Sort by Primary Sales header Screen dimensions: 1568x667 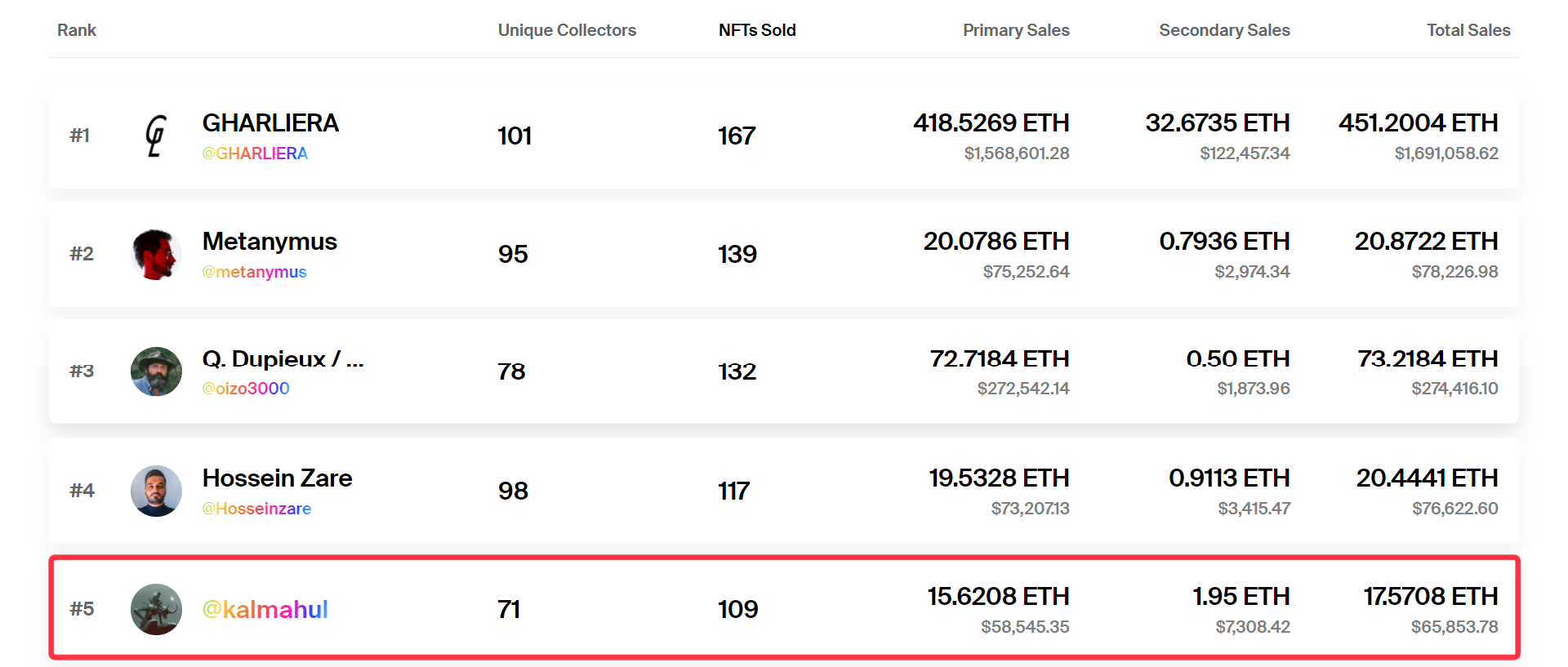click(1015, 30)
